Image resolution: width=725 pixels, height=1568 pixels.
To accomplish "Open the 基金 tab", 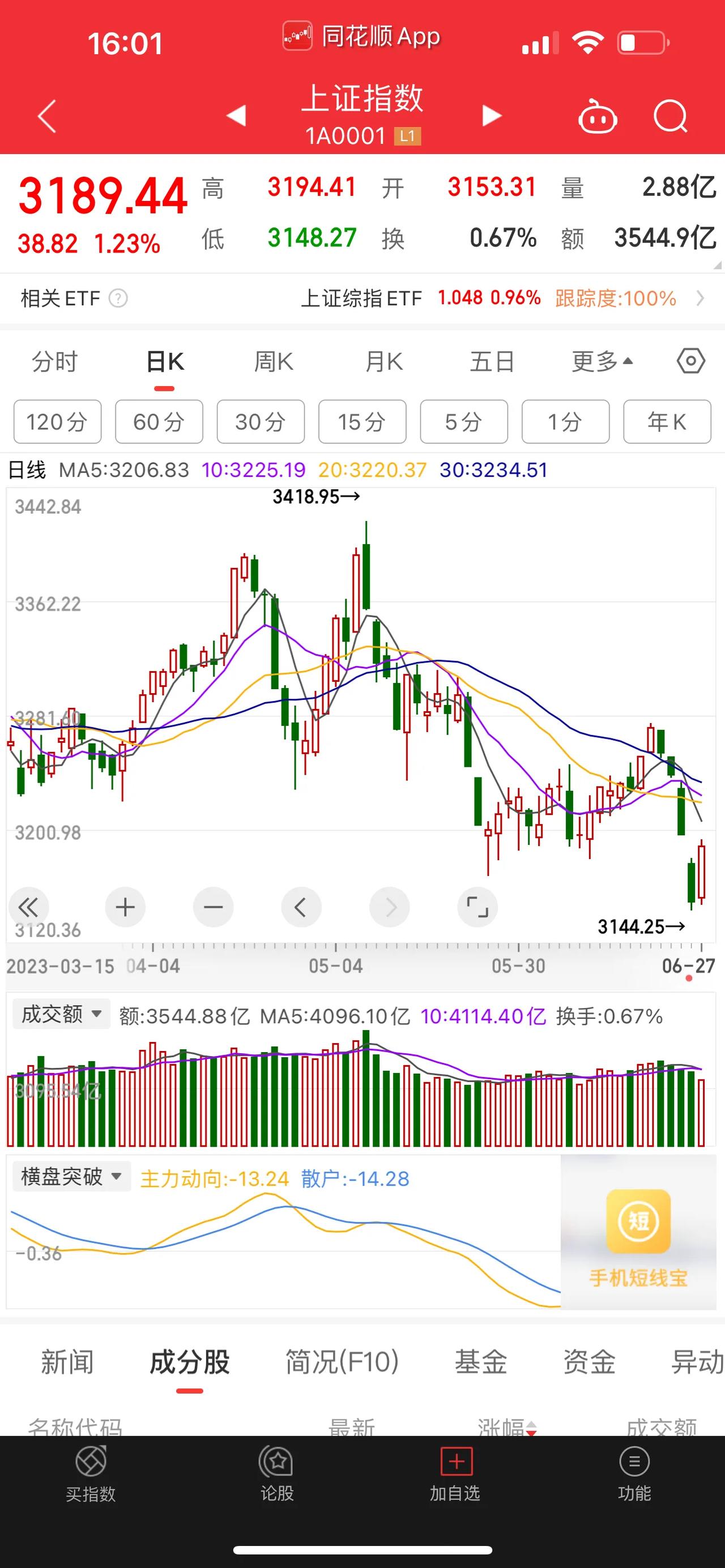I will click(481, 1362).
